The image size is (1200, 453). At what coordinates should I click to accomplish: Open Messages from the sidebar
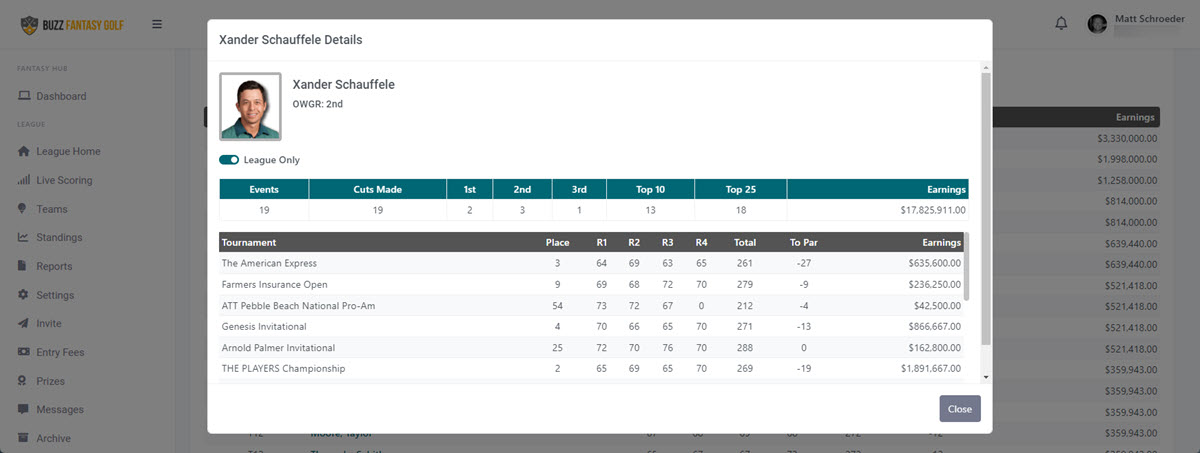pos(60,410)
